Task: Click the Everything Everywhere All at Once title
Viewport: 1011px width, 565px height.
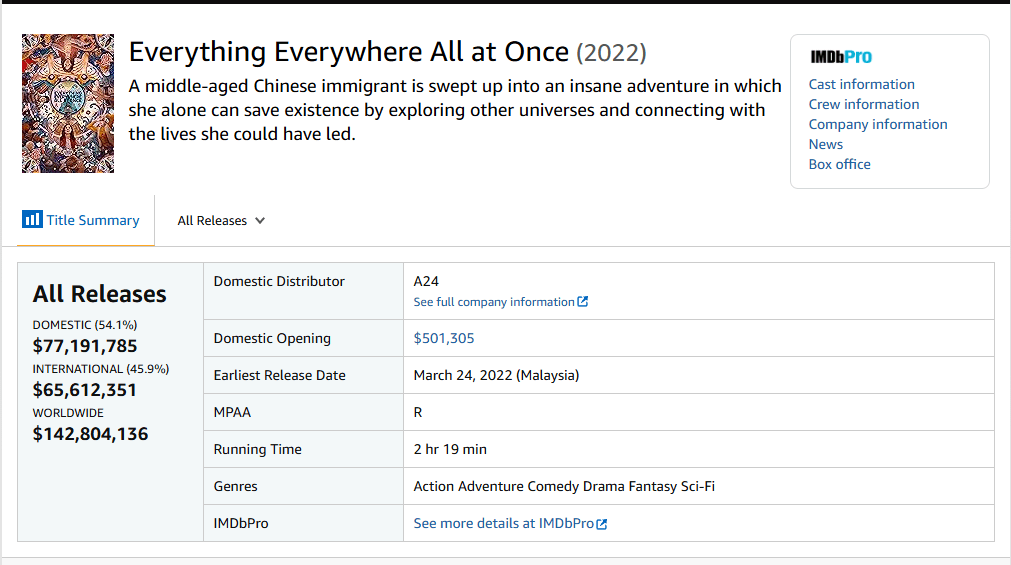Action: (349, 52)
